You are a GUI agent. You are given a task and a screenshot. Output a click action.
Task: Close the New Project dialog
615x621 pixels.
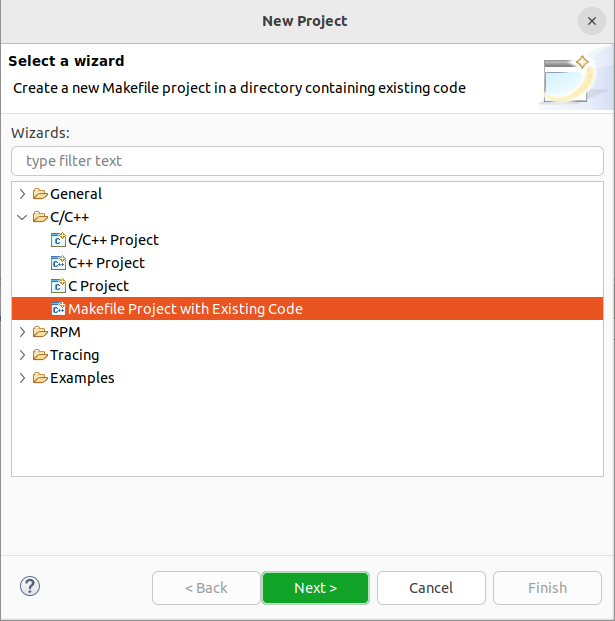coord(592,21)
